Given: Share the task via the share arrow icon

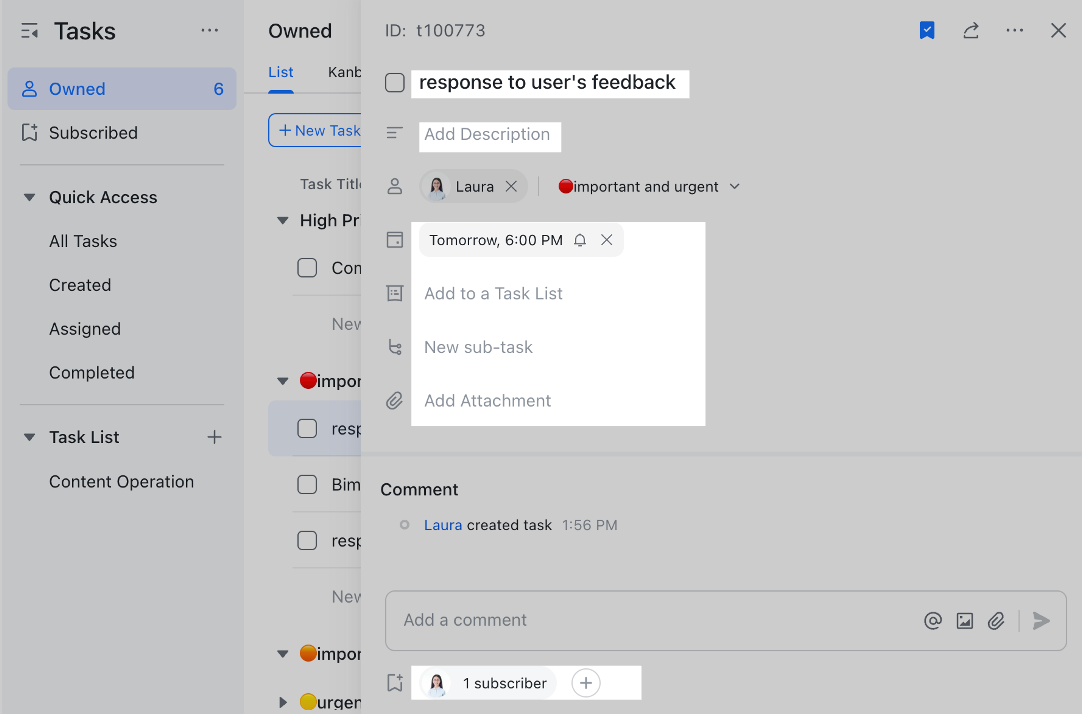Looking at the screenshot, I should coord(970,30).
